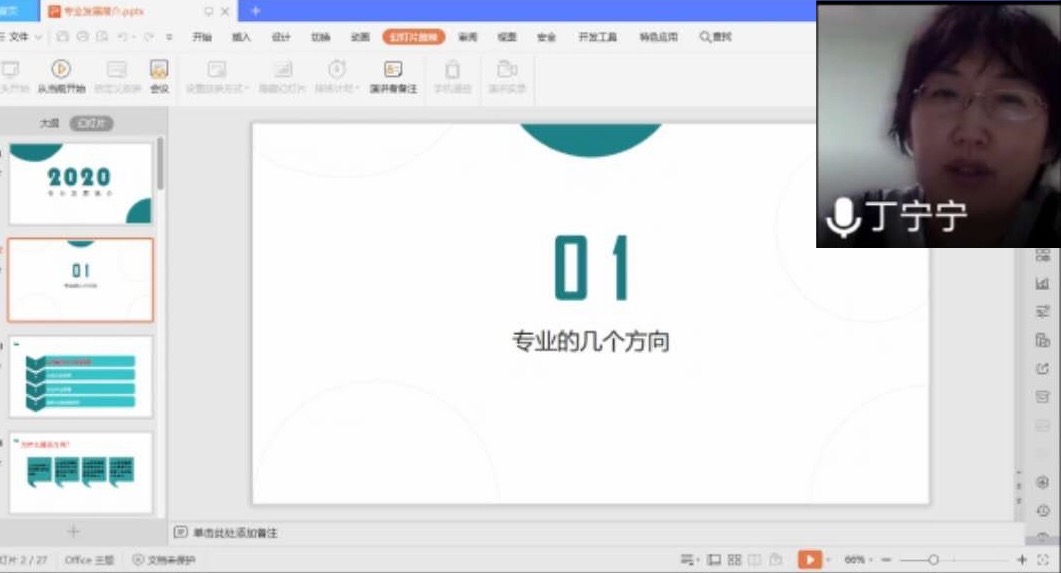Screen dimensions: 1061x573
Task: Switch to slide sorter grid view icon
Action: (x=735, y=560)
